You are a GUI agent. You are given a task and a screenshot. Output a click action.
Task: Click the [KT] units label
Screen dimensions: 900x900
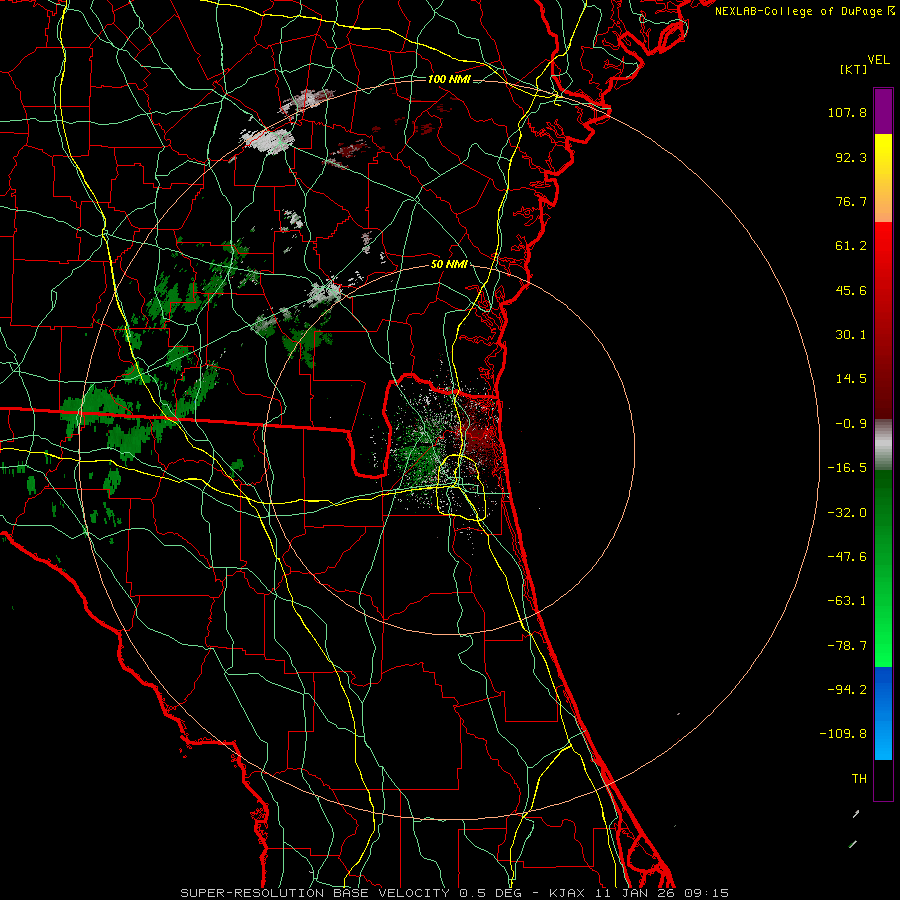(x=854, y=69)
